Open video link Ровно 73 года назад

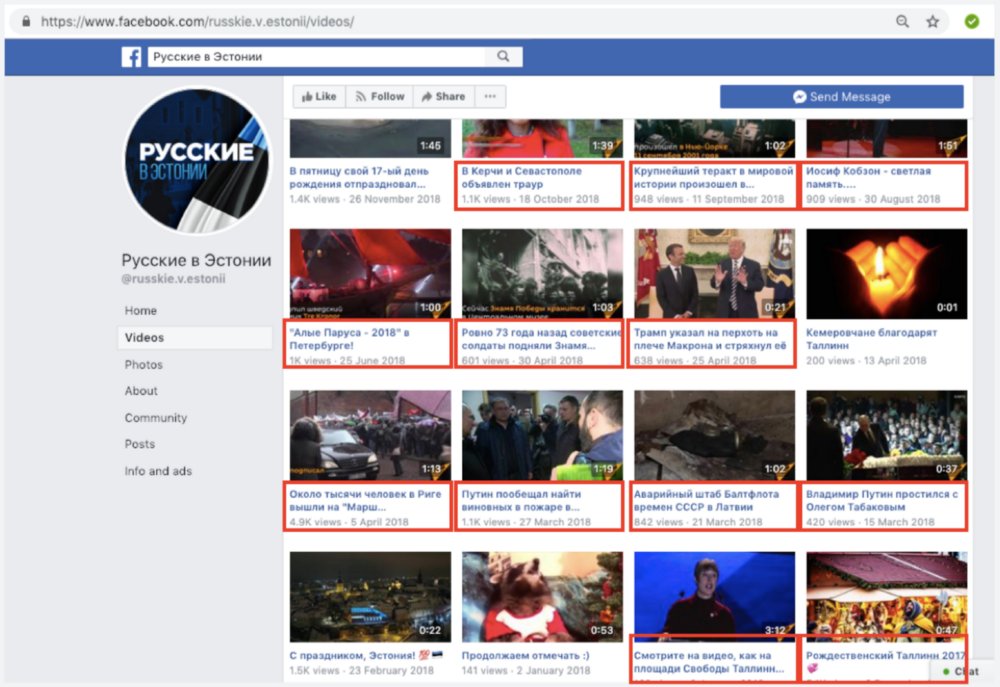(541, 339)
